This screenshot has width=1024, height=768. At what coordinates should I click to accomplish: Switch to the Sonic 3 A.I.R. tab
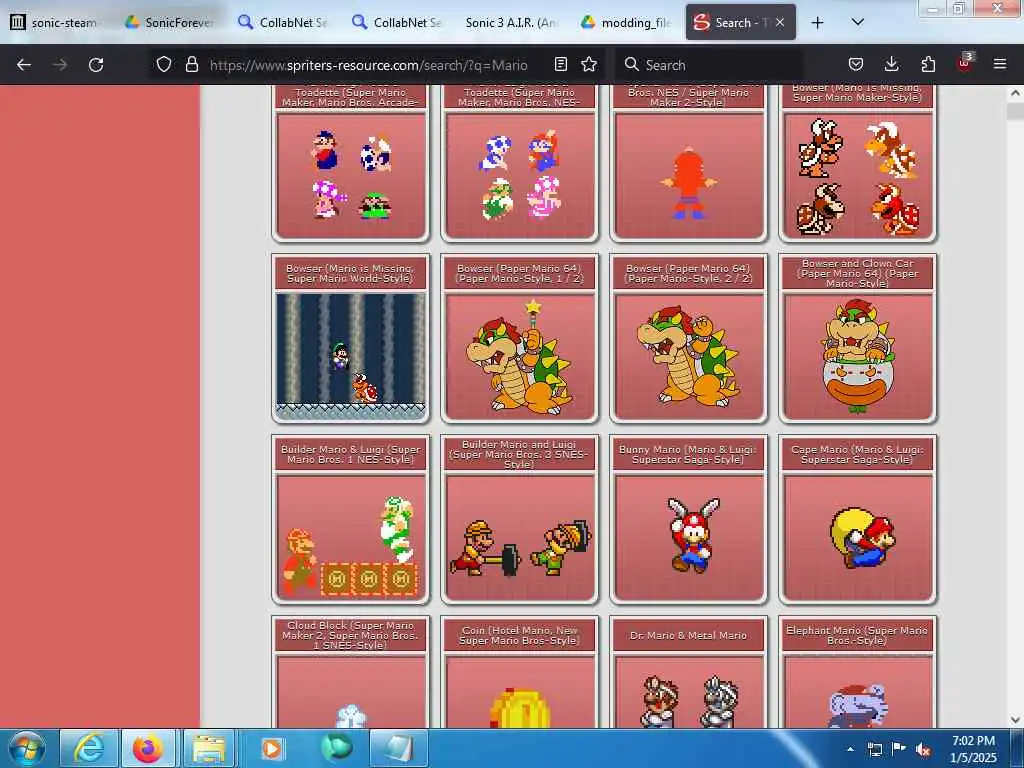[511, 23]
